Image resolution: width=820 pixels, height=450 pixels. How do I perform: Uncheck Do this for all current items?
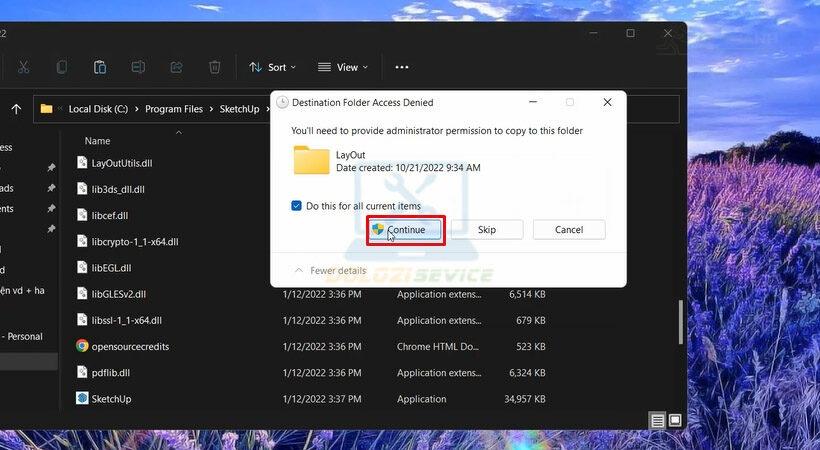[296, 206]
